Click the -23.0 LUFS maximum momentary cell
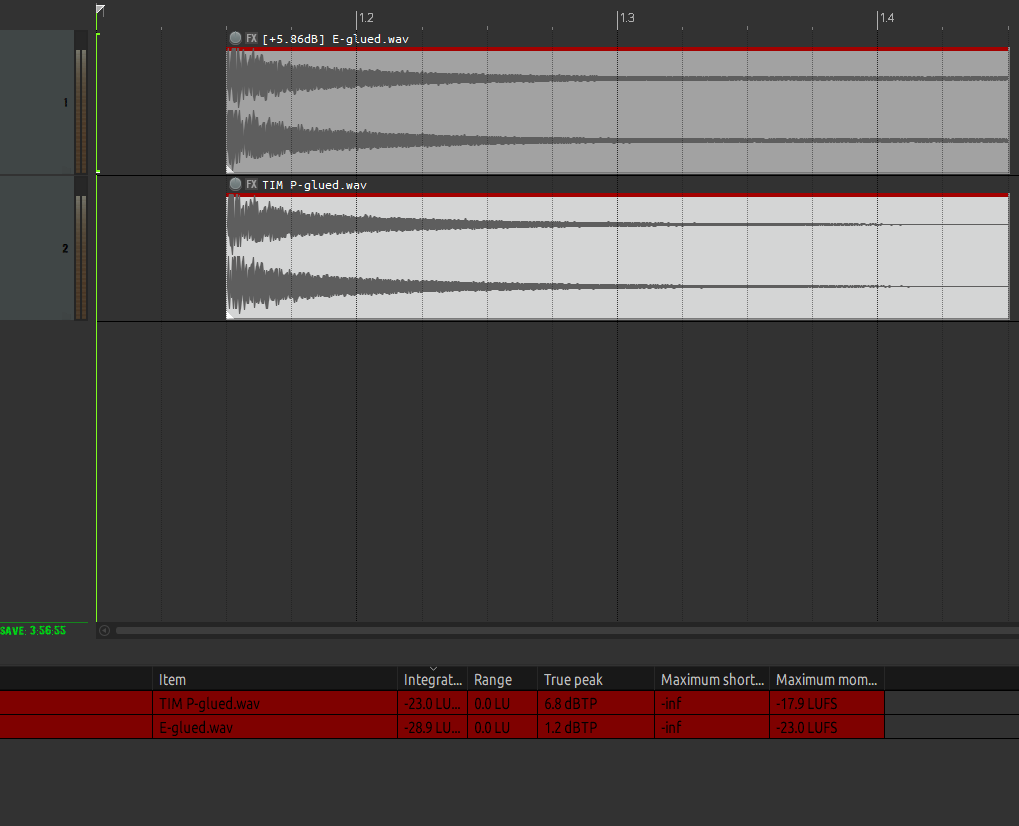Viewport: 1019px width, 826px height. 827,727
